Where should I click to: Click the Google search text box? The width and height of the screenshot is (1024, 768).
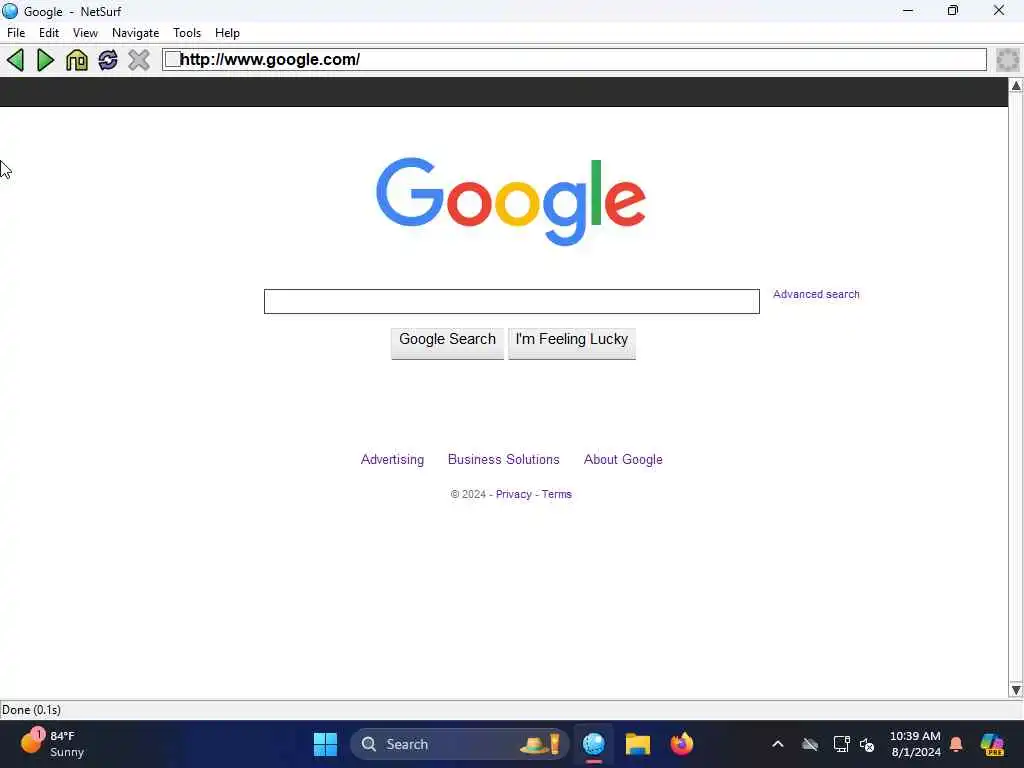[511, 301]
